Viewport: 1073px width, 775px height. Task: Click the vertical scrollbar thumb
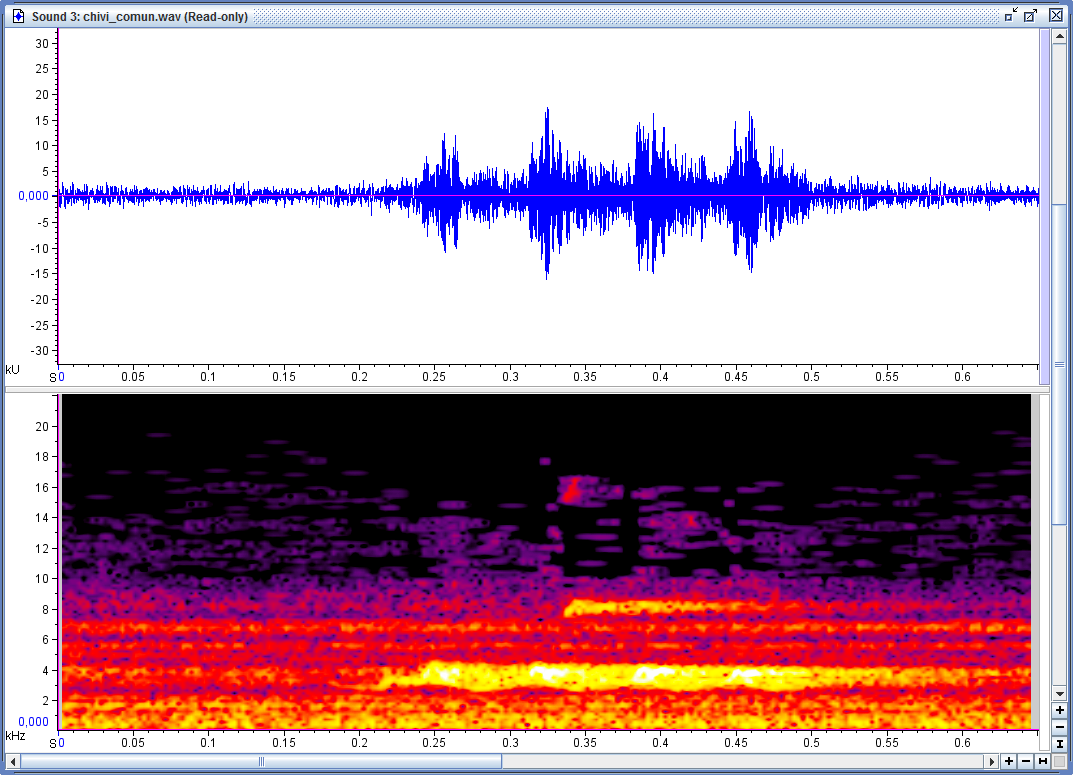pyautogui.click(x=1059, y=364)
